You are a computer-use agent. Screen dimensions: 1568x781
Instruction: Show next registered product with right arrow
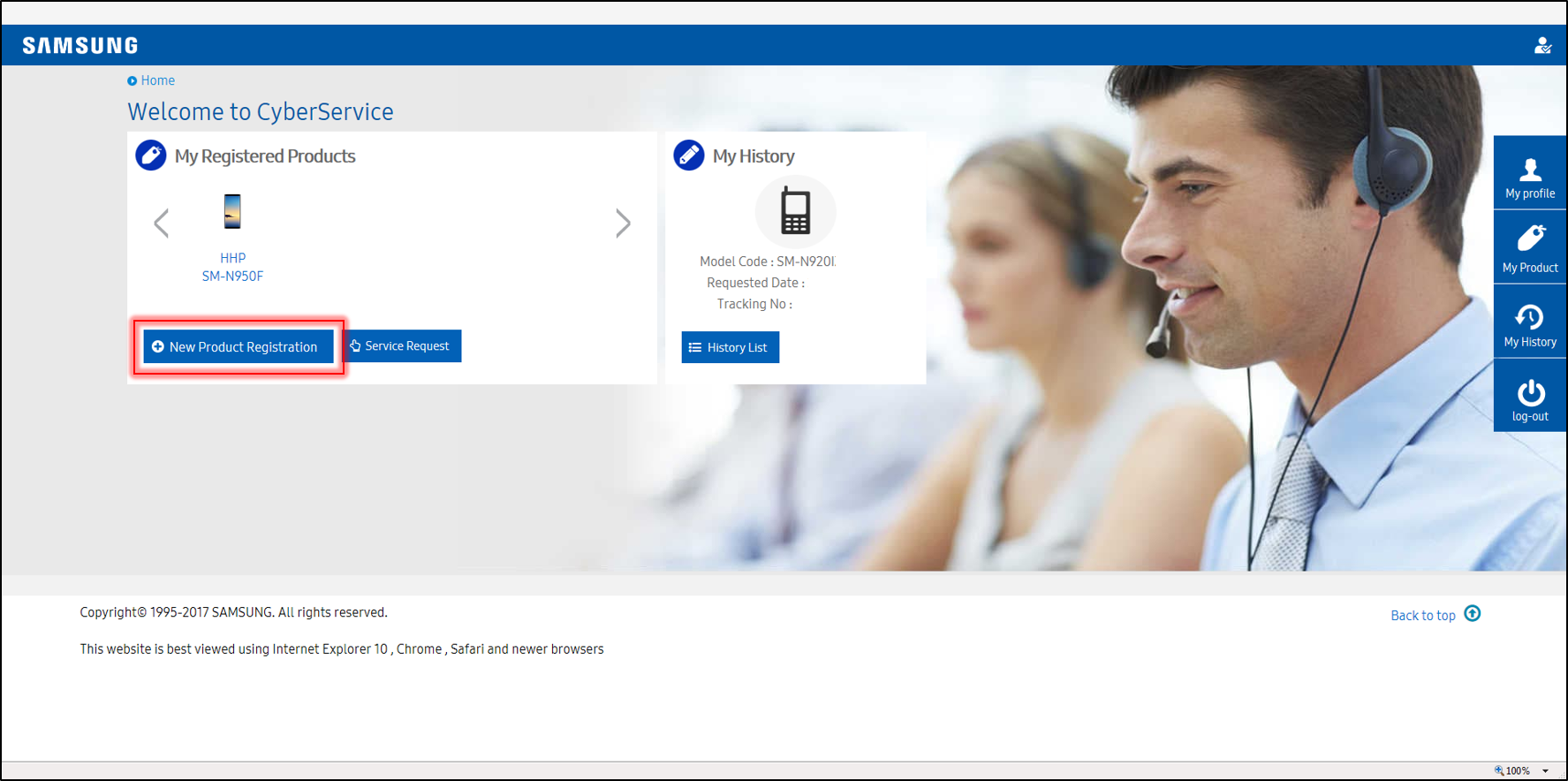tap(623, 224)
